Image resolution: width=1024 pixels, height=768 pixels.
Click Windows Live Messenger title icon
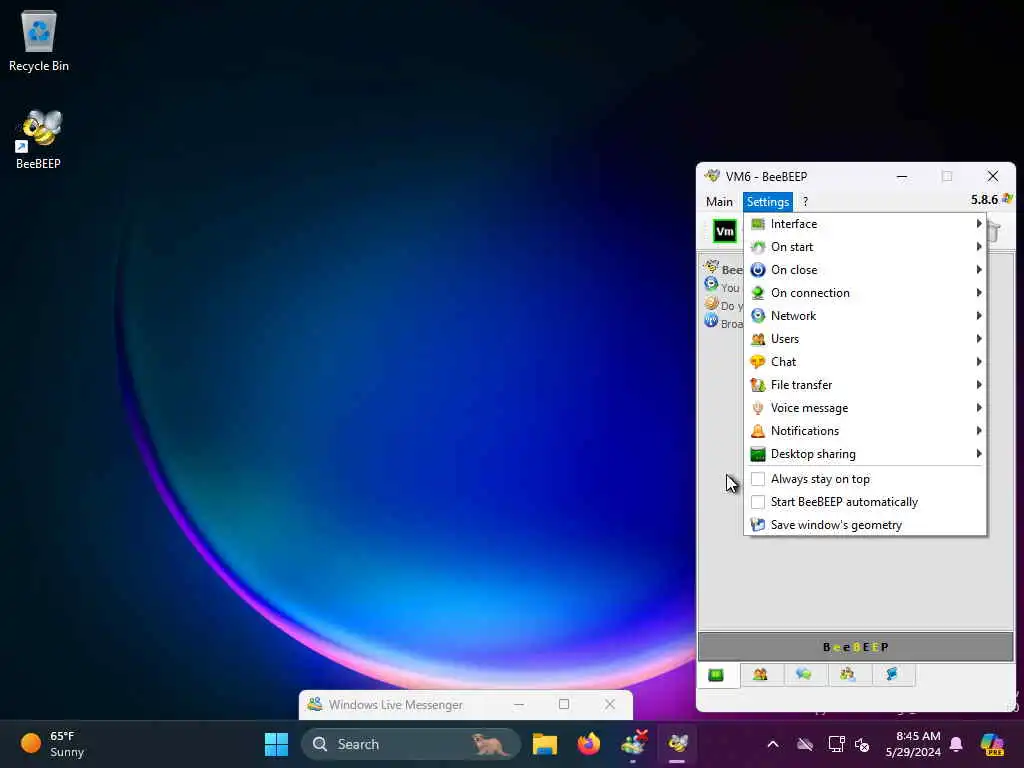coord(315,704)
